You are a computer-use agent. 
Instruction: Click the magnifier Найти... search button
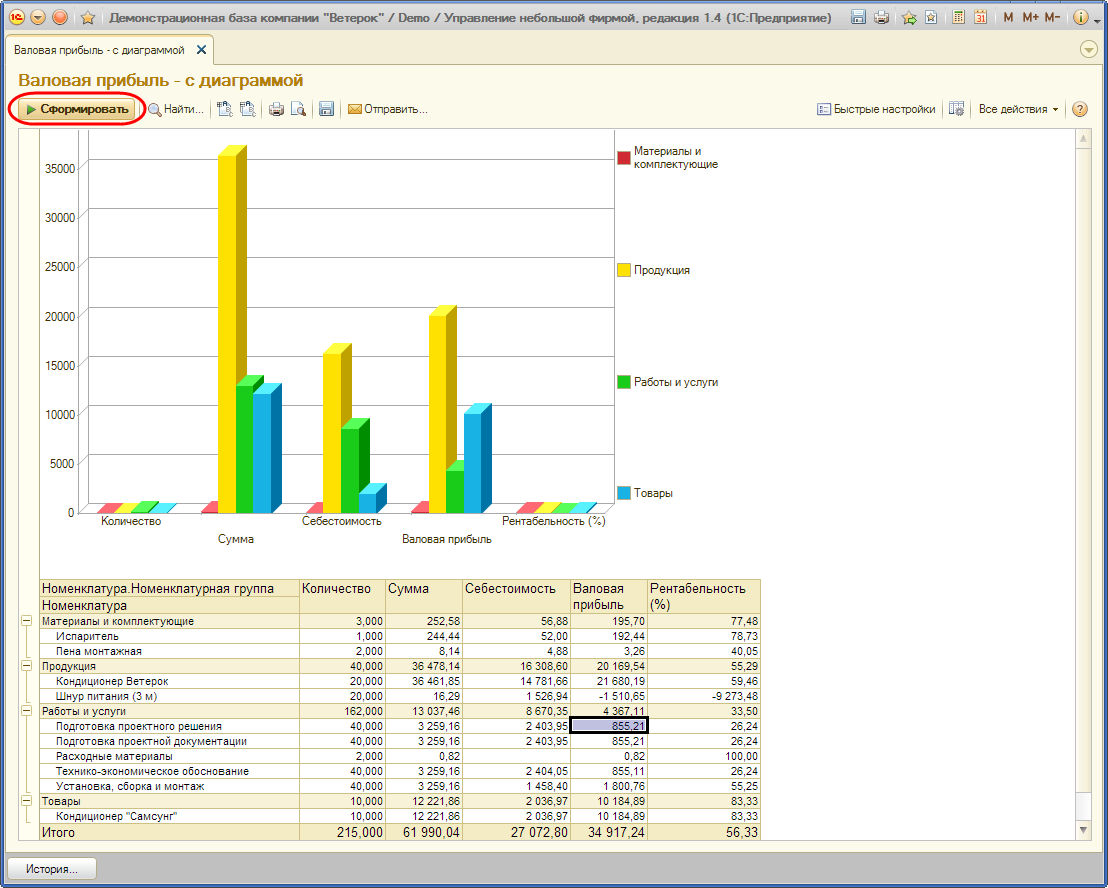point(175,109)
